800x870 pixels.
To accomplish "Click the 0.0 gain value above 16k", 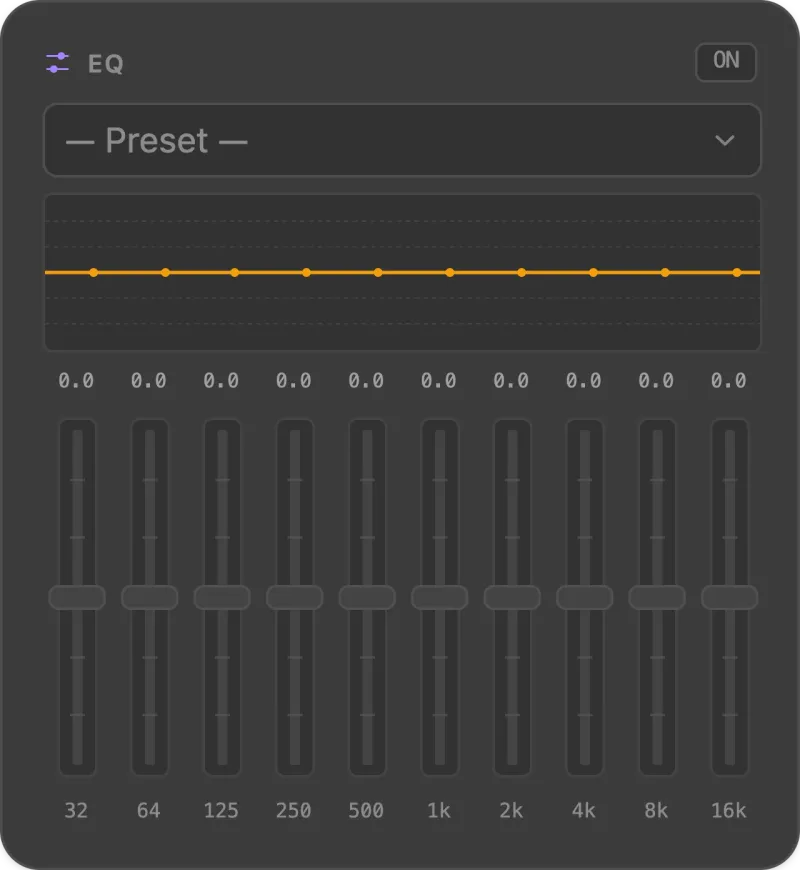I will 728,381.
